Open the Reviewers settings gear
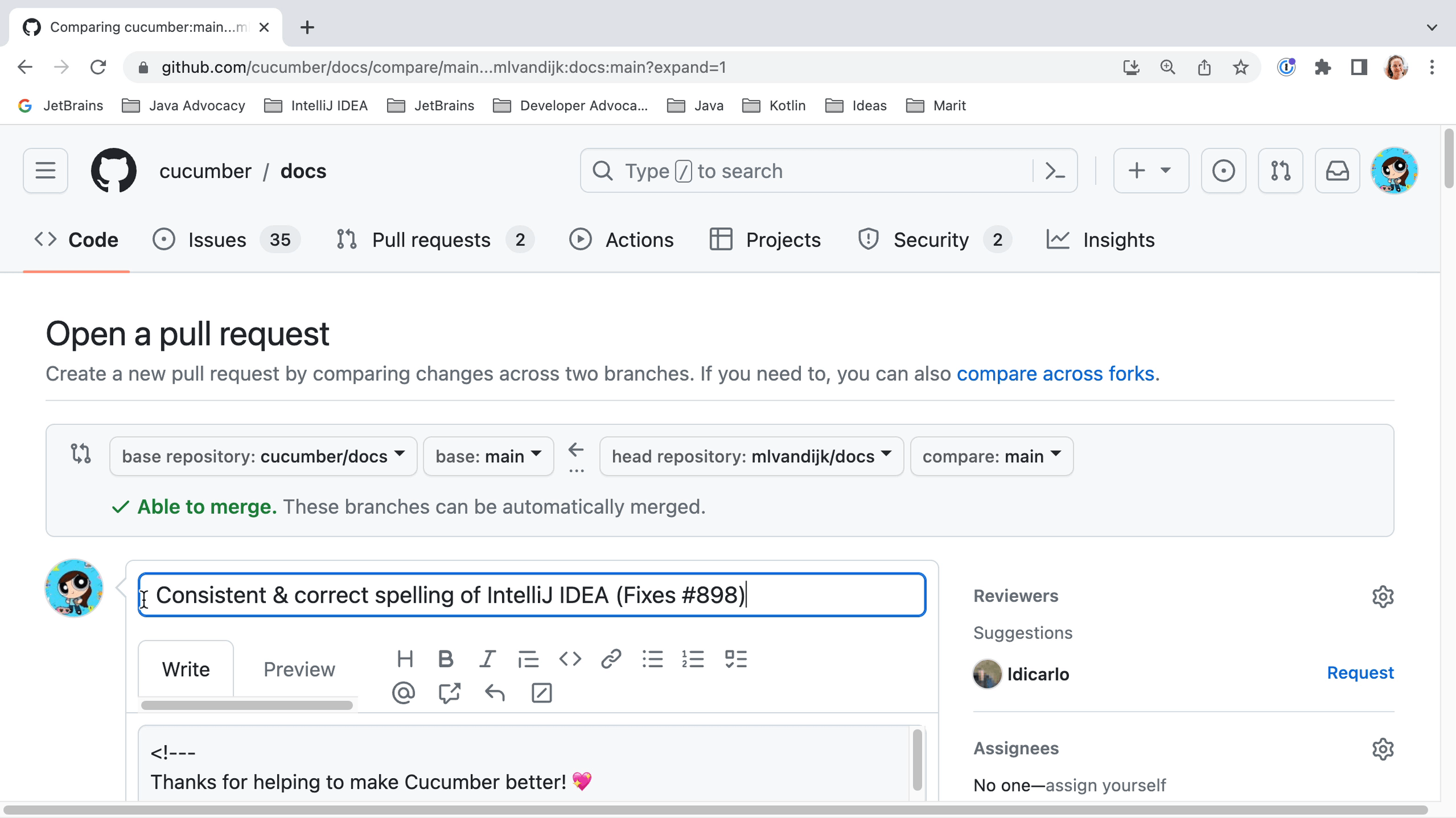The image size is (1456, 818). pyautogui.click(x=1383, y=596)
